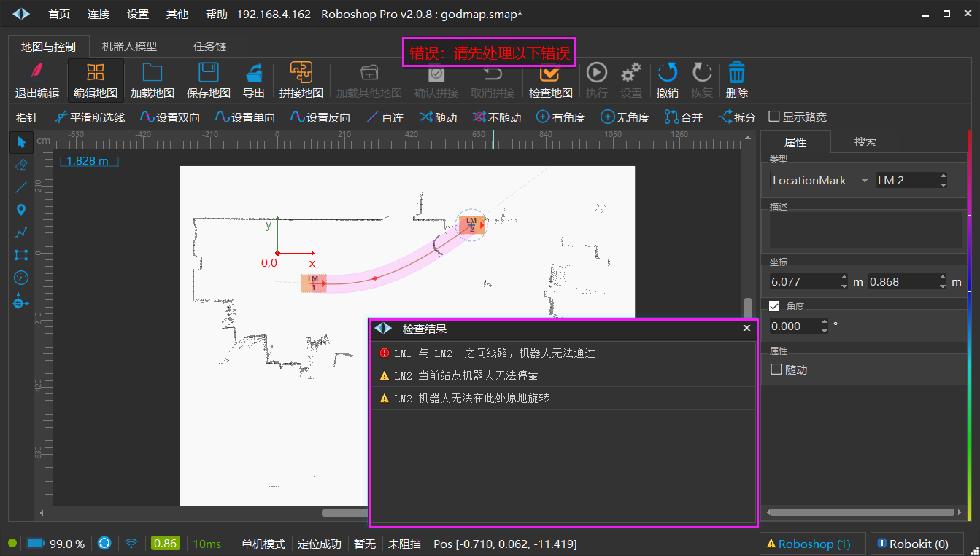This screenshot has width=980, height=556.
Task: Click the battery icon in status bar
Action: coord(36,544)
